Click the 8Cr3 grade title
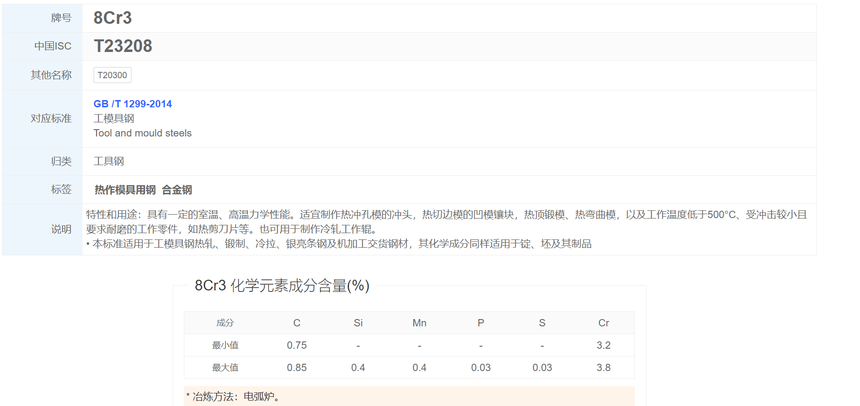Viewport: 860px width, 406px height. (112, 18)
